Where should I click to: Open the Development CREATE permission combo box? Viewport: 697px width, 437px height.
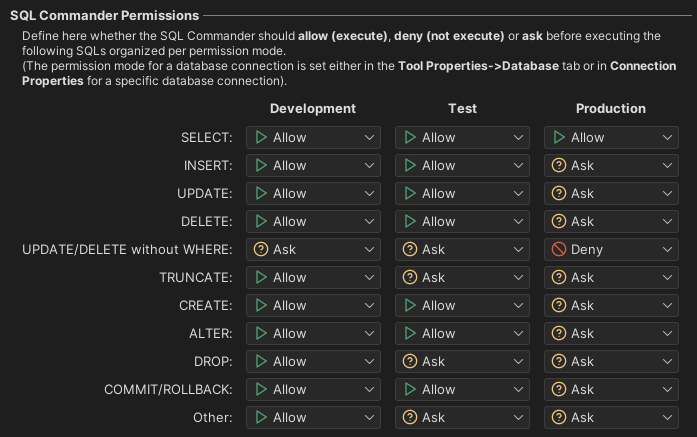[x=313, y=305]
